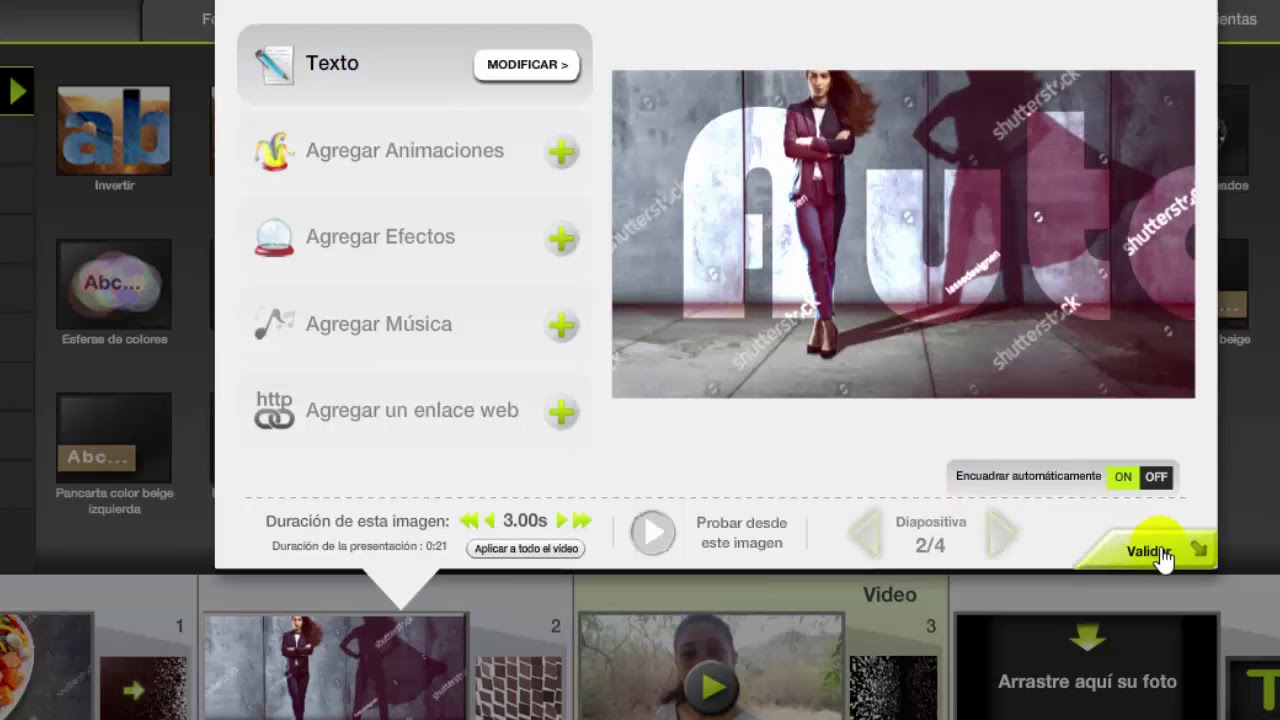Click the green Validar button

1148,551
